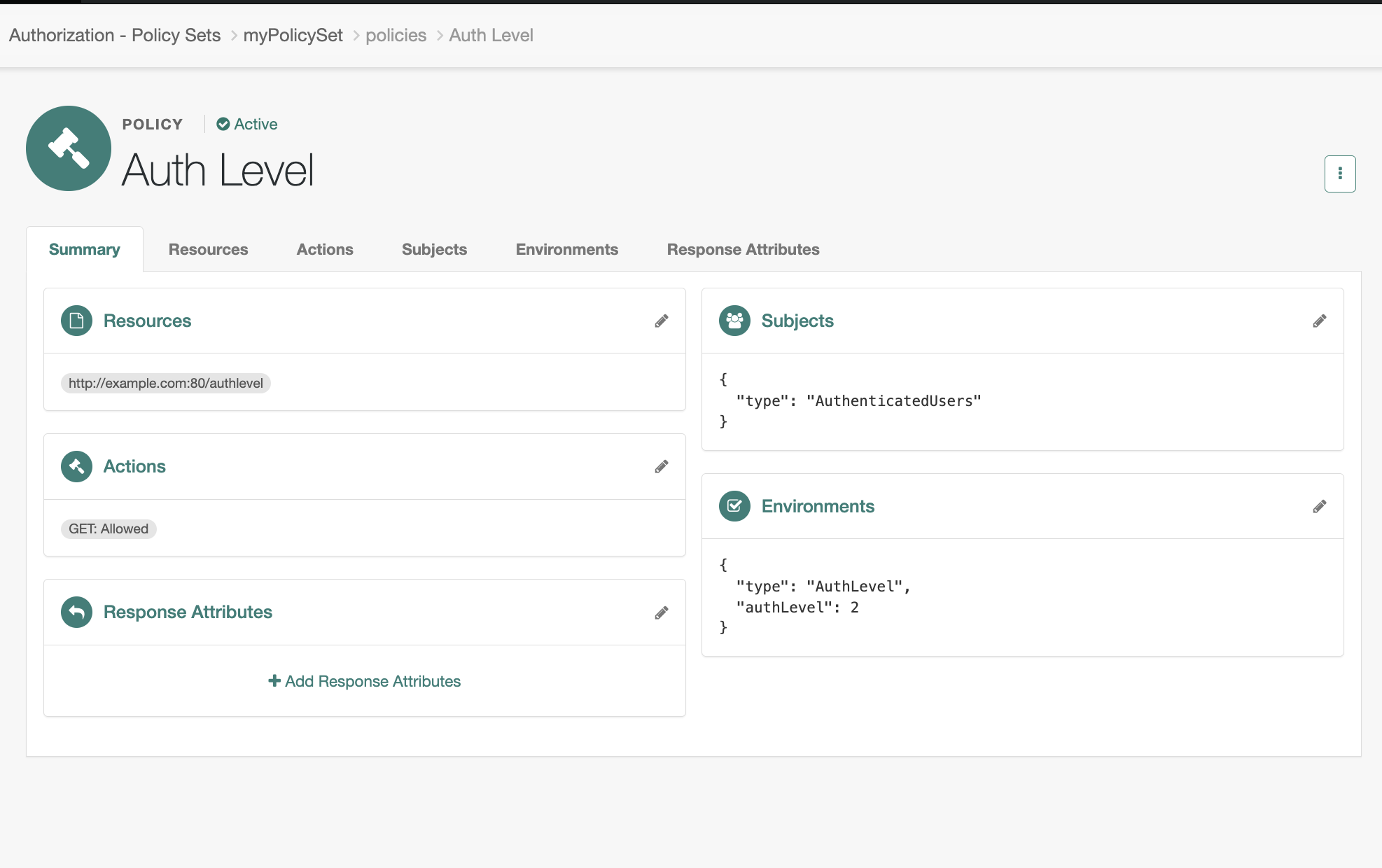
Task: Click the Active status badge icon
Action: tap(223, 124)
